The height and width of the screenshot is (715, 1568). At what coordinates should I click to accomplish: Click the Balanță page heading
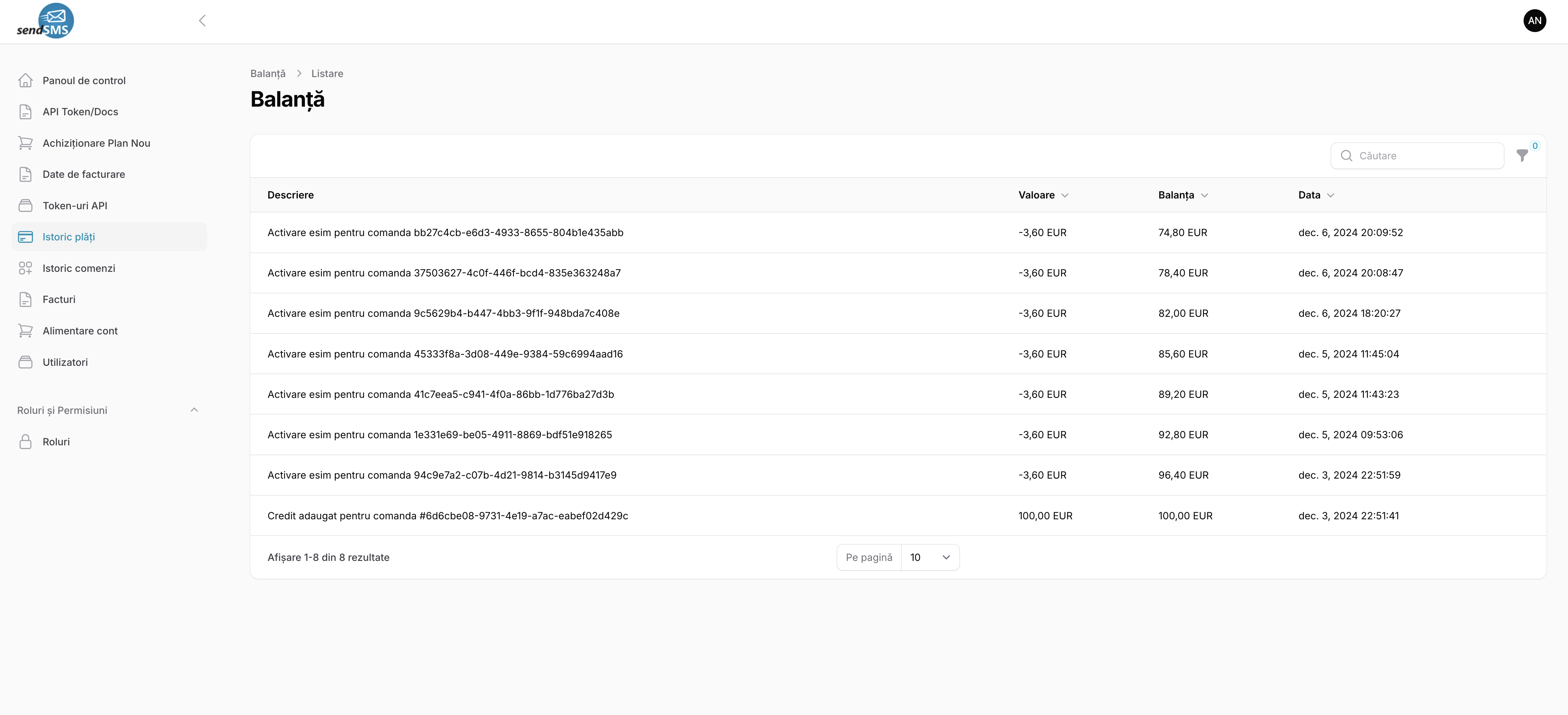tap(287, 100)
